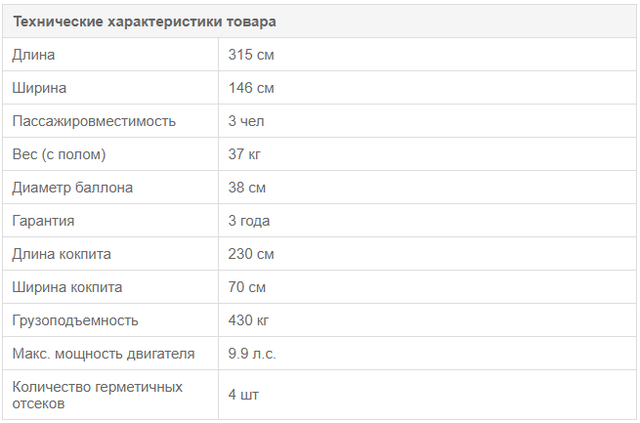The height and width of the screenshot is (423, 640).
Task: Click the 'Технические характеристики товара' header
Action: click(144, 21)
